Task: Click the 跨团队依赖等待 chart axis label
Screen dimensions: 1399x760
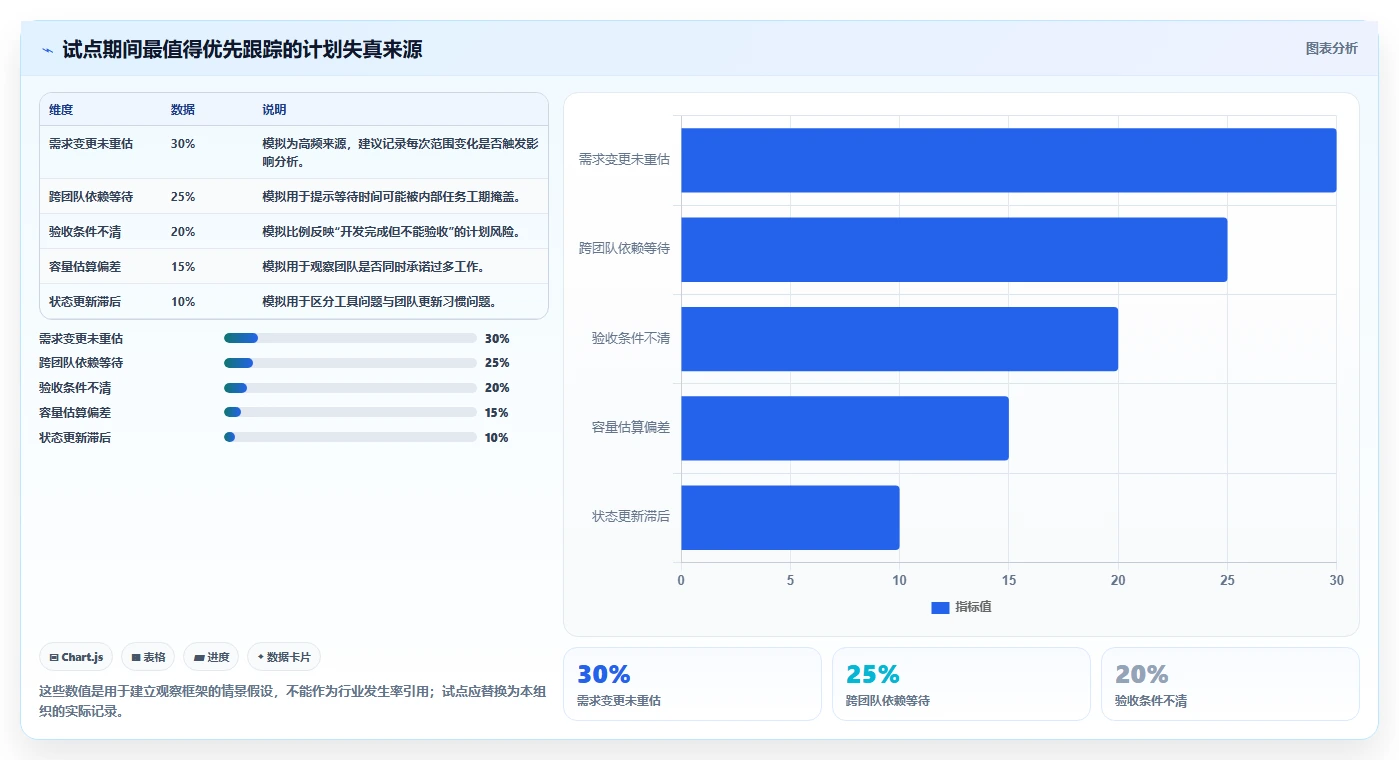Action: click(624, 248)
